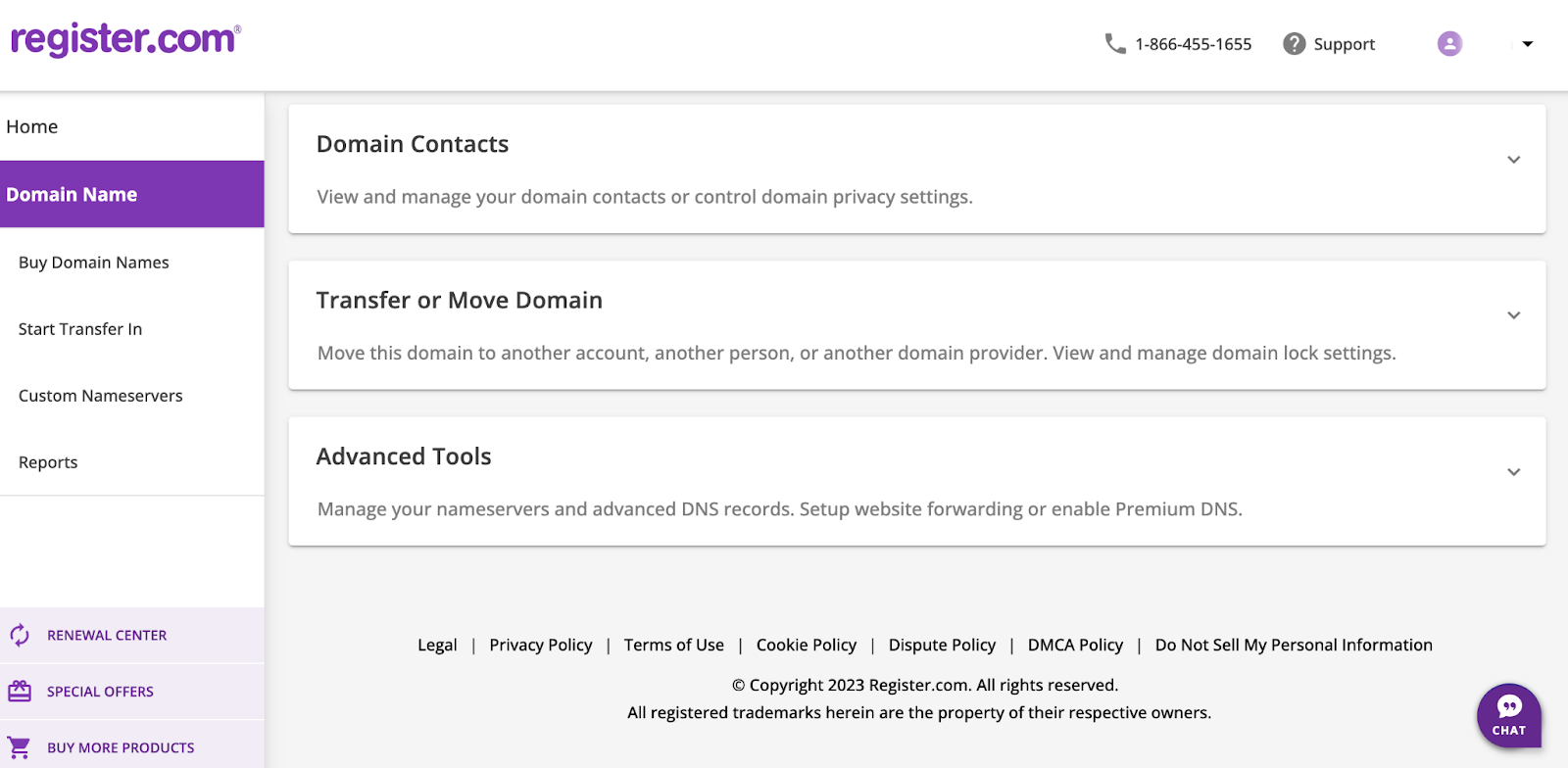Open Do Not Sell My Personal Information
This screenshot has width=1568, height=768.
(1294, 645)
